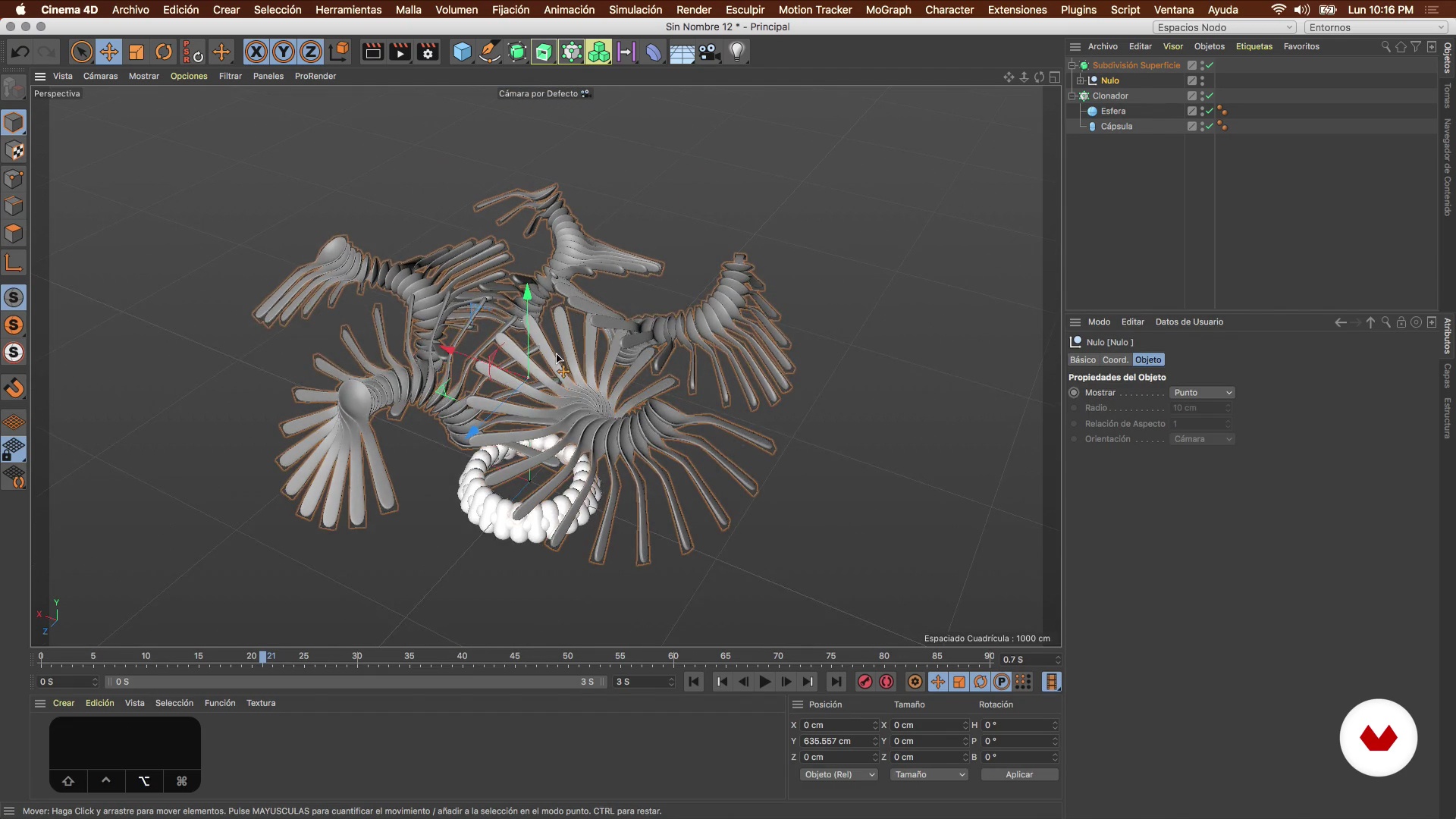Open the macOS Wi-Fi status menu
This screenshot has height=819, width=1456.
[1278, 10]
